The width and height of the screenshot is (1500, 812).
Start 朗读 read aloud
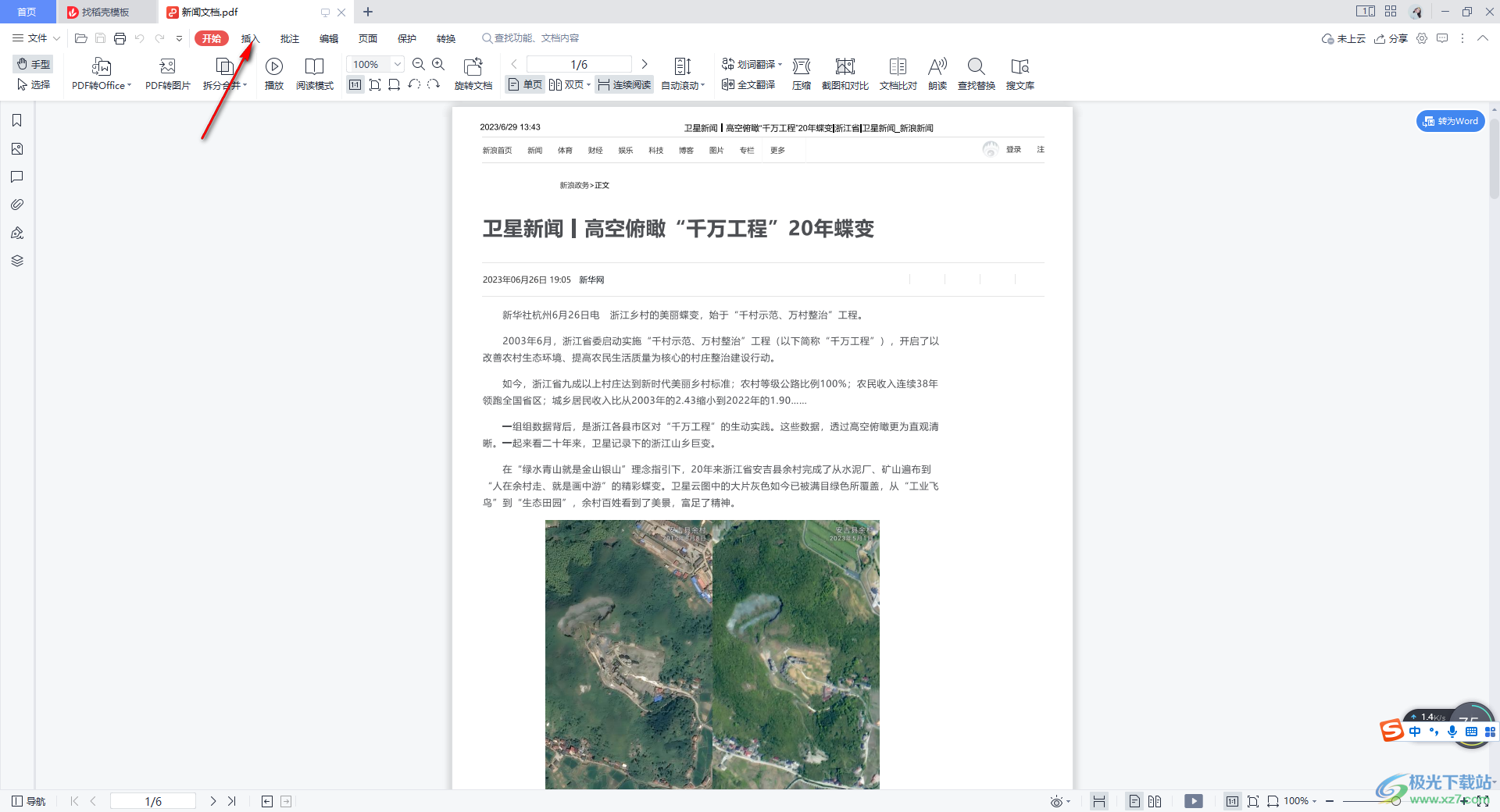click(937, 74)
